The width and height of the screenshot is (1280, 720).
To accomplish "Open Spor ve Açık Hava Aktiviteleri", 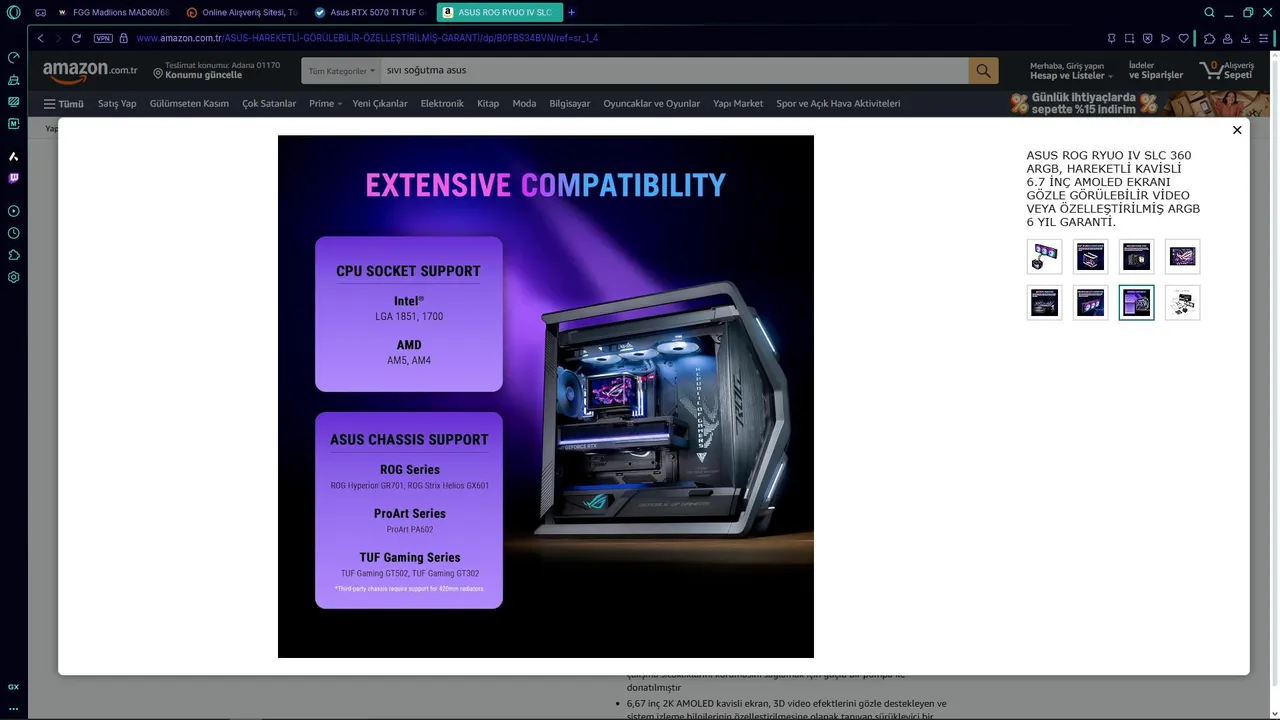I will click(838, 103).
